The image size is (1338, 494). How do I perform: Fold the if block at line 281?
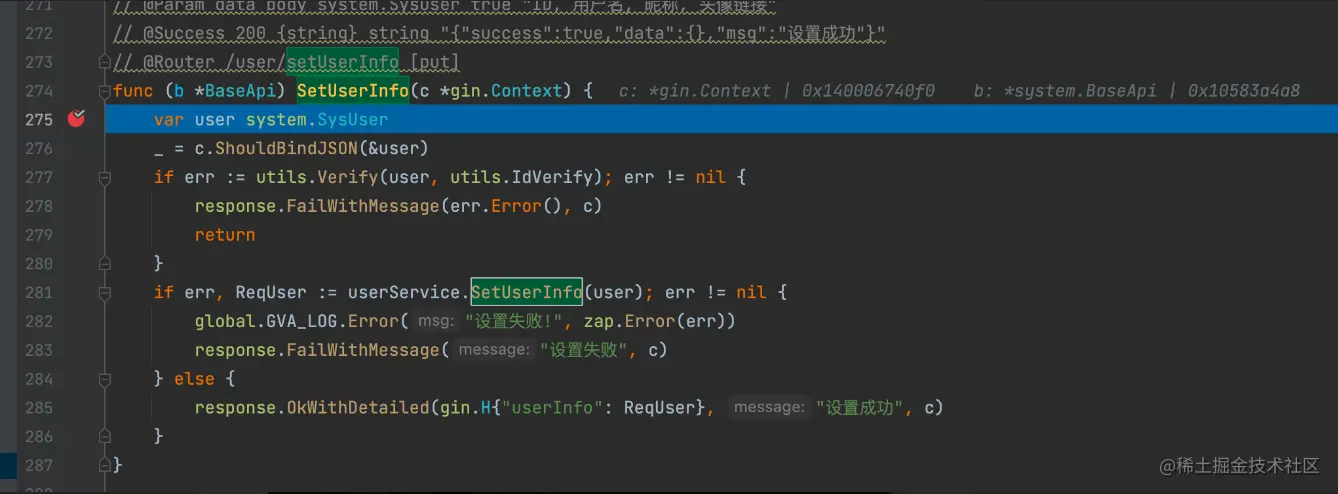pos(105,292)
